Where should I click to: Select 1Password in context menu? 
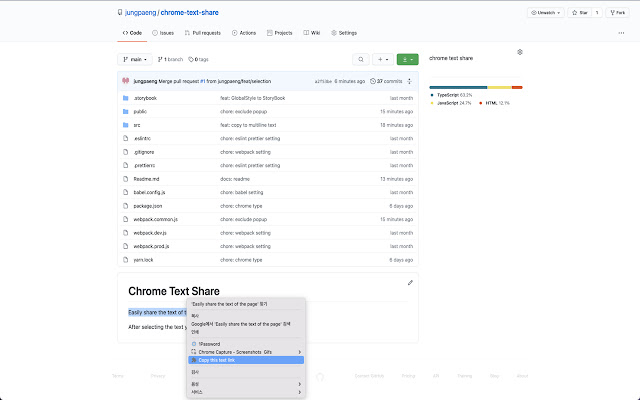tap(246, 344)
